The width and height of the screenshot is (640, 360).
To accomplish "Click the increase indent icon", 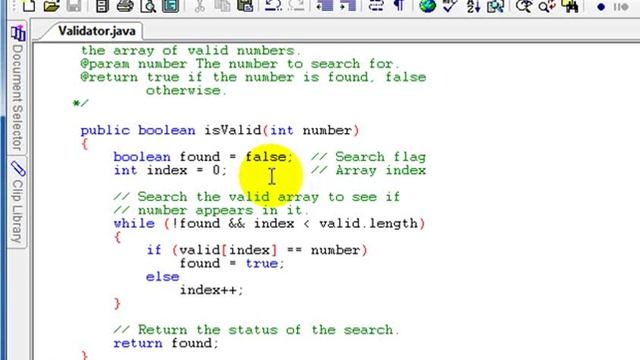I will coord(348,6).
